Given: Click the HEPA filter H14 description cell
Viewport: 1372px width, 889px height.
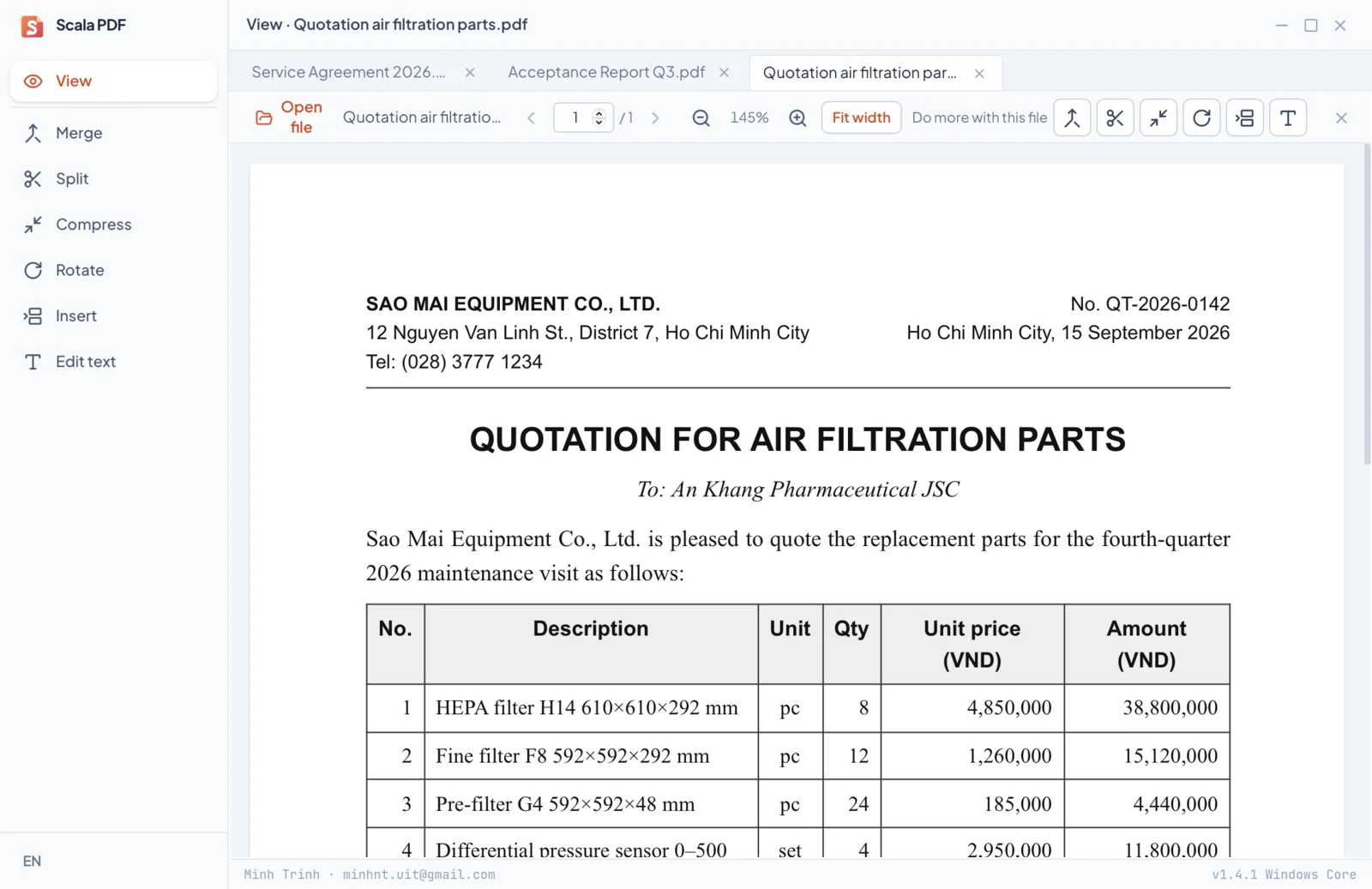Looking at the screenshot, I should (591, 708).
